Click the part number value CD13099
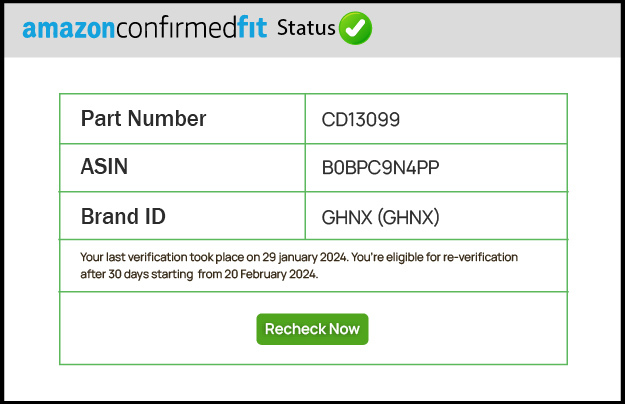This screenshot has width=625, height=404. (360, 120)
